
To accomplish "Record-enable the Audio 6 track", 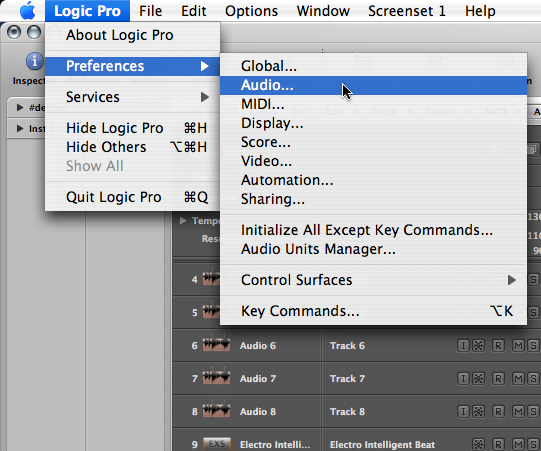I will [498, 345].
